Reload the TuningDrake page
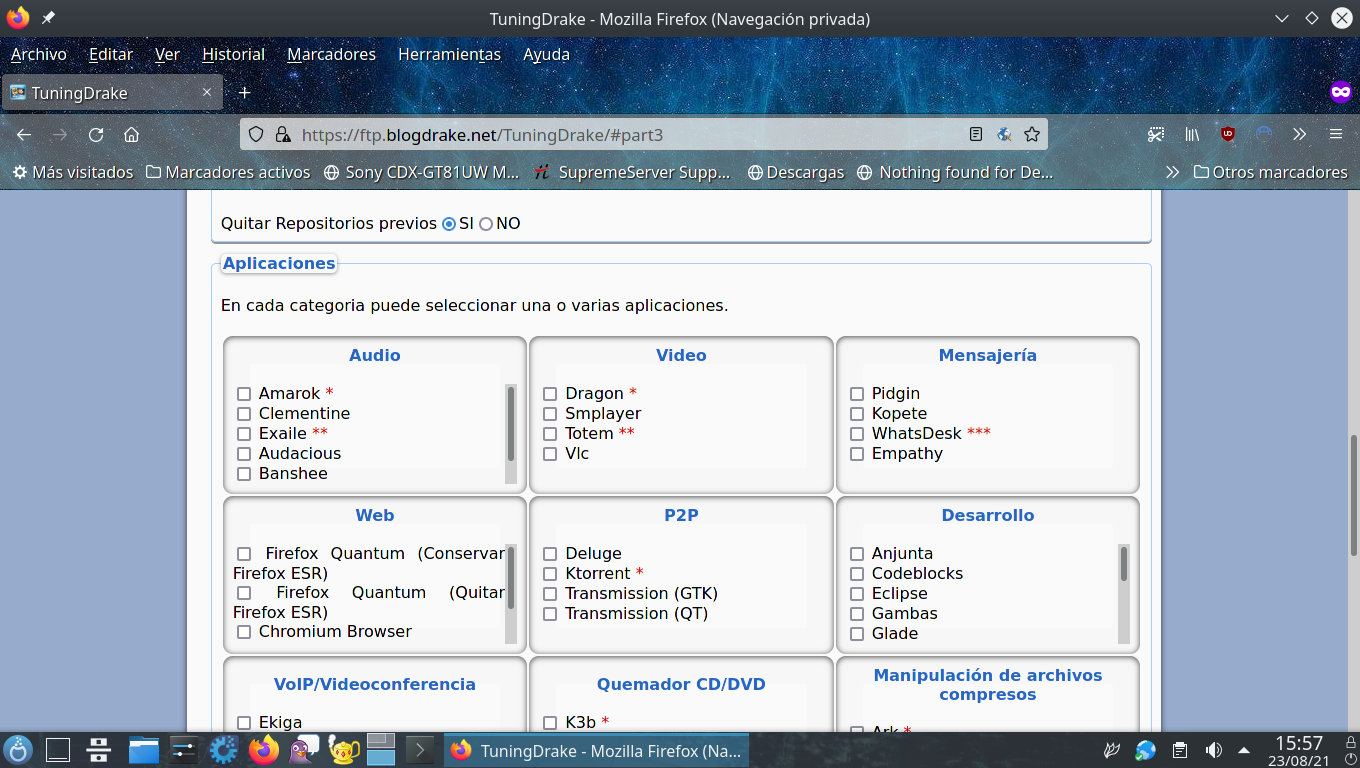 click(x=96, y=134)
